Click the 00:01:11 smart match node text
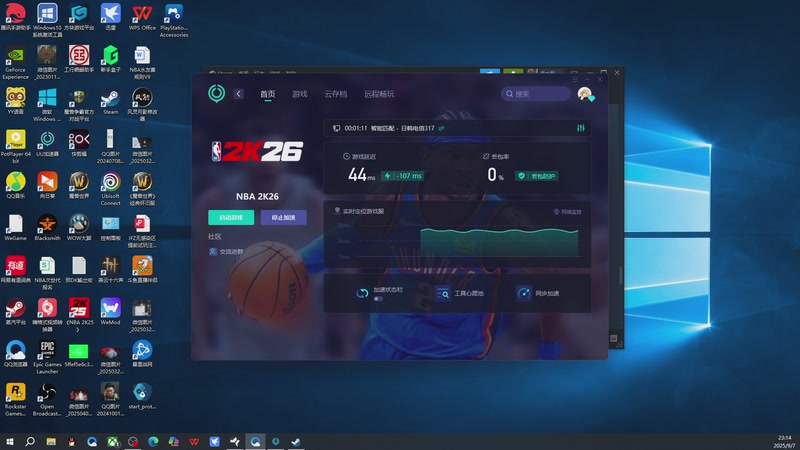The height and width of the screenshot is (450, 800). [389, 128]
